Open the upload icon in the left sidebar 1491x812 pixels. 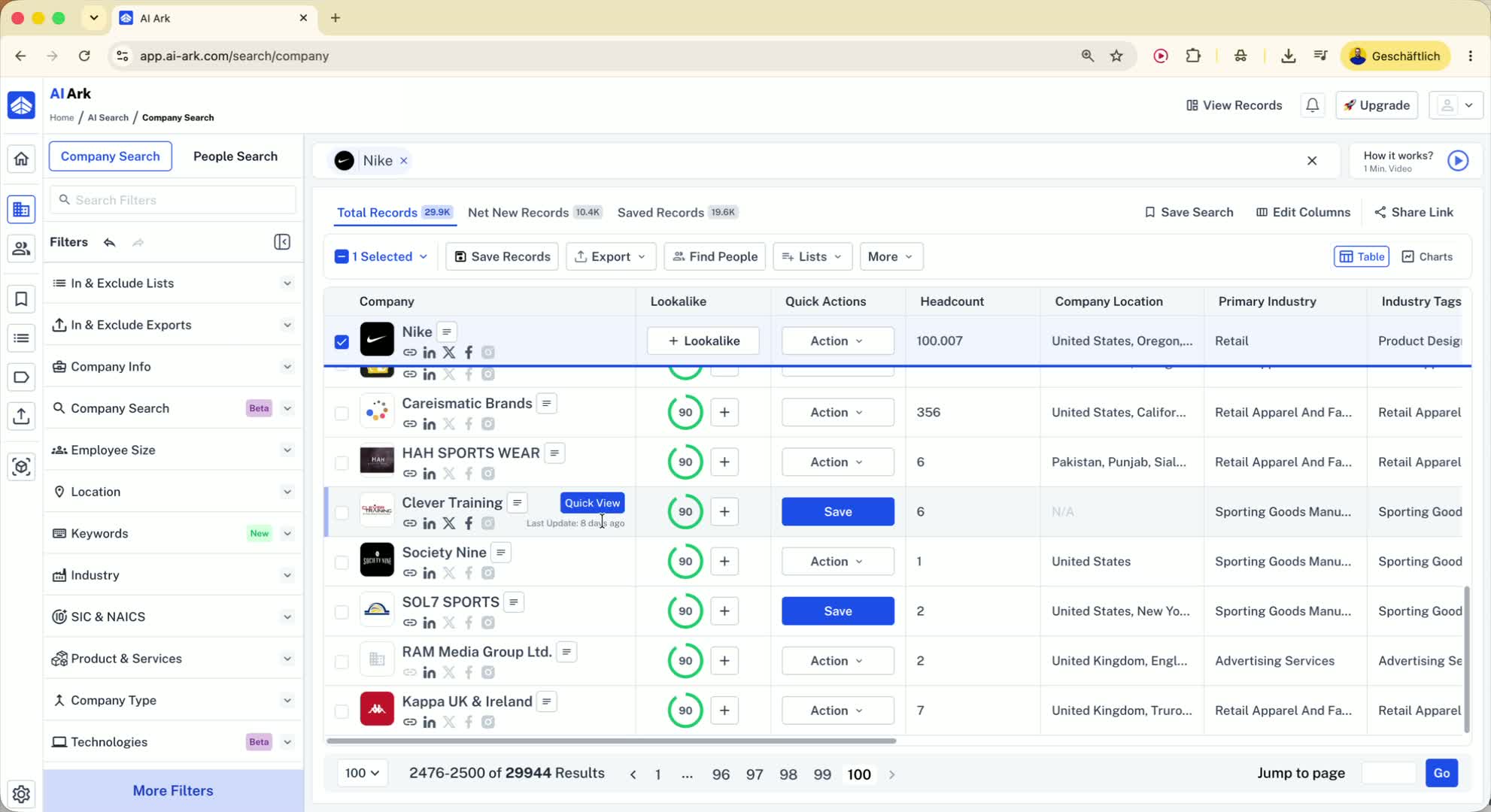tap(21, 416)
